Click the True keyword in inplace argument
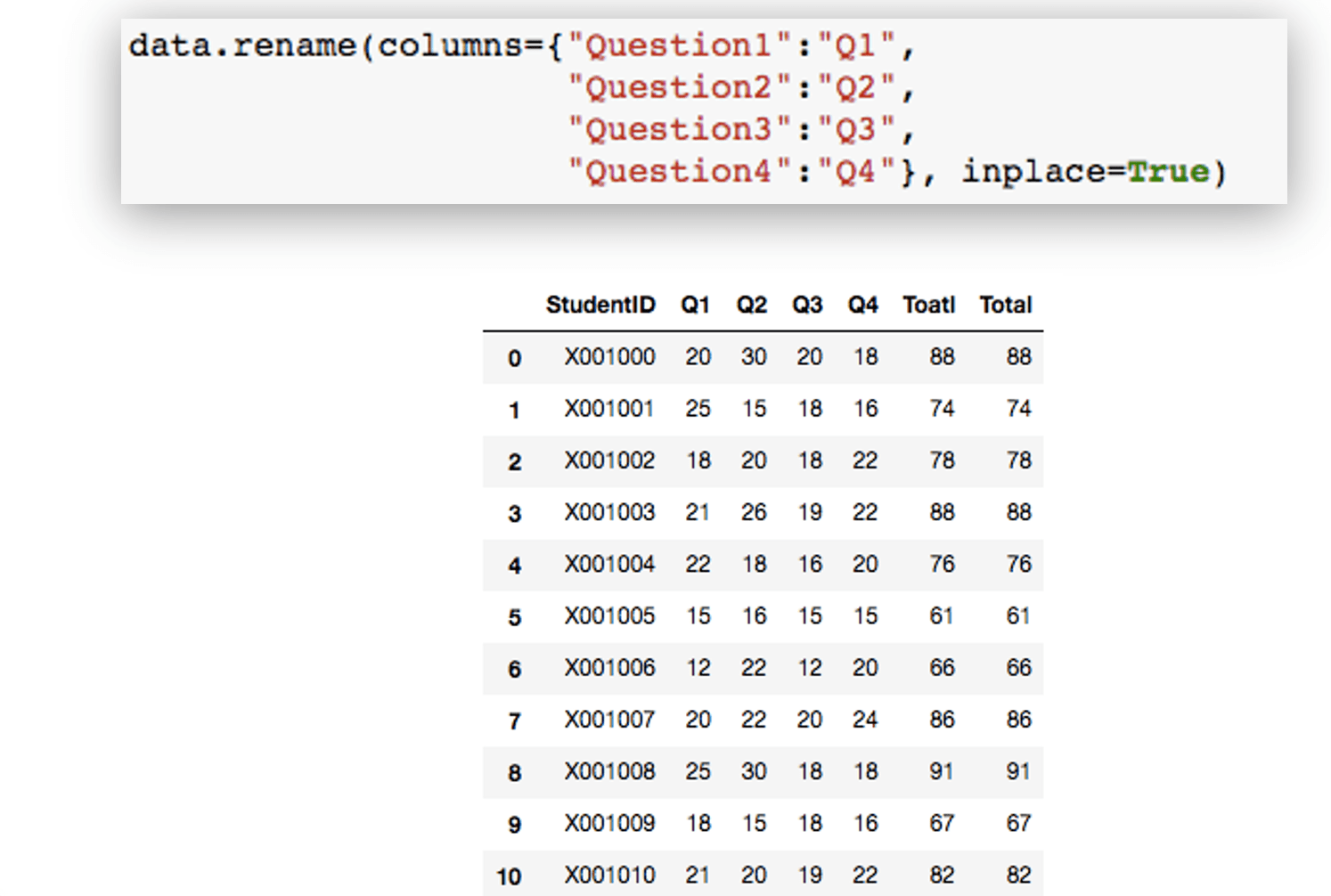This screenshot has height=896, width=1331. tap(1168, 171)
